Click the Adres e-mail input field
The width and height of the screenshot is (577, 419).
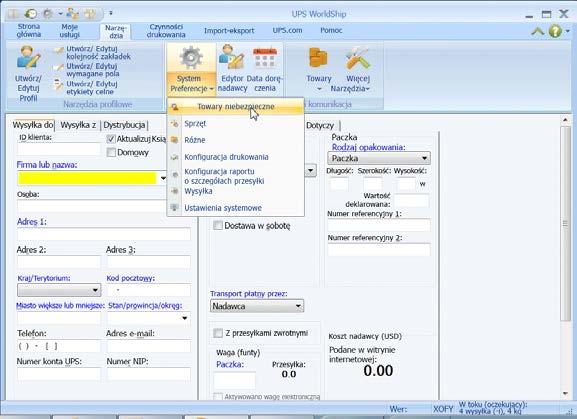pos(149,346)
